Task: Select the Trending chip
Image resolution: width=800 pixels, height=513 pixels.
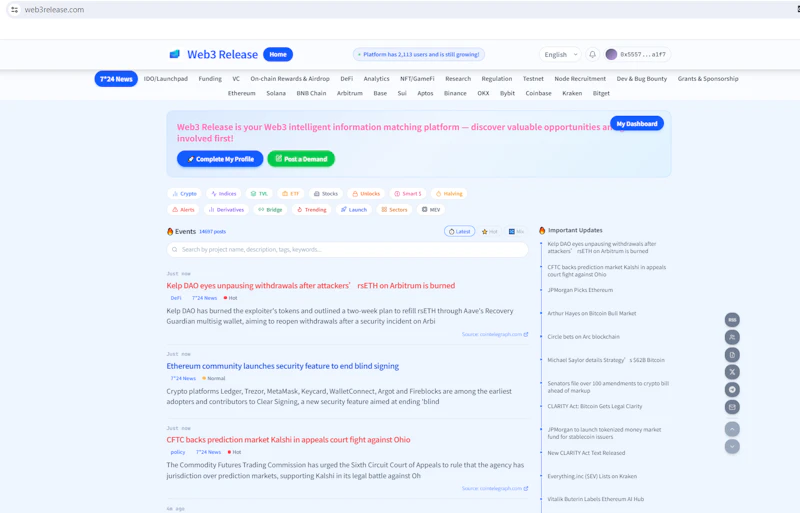Action: pyautogui.click(x=312, y=209)
